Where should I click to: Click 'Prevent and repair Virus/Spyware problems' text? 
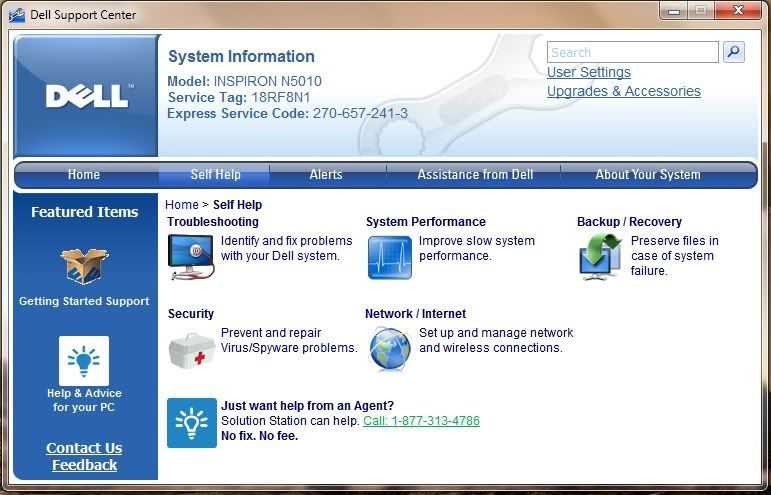(x=289, y=340)
